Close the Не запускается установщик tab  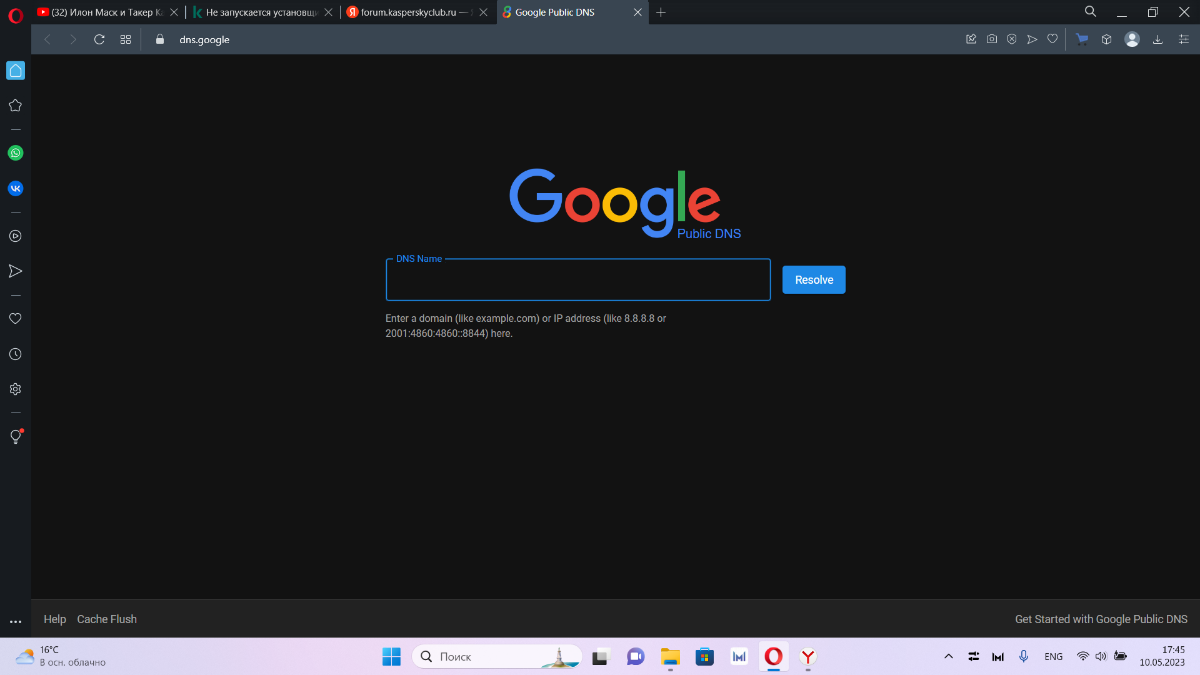(328, 12)
